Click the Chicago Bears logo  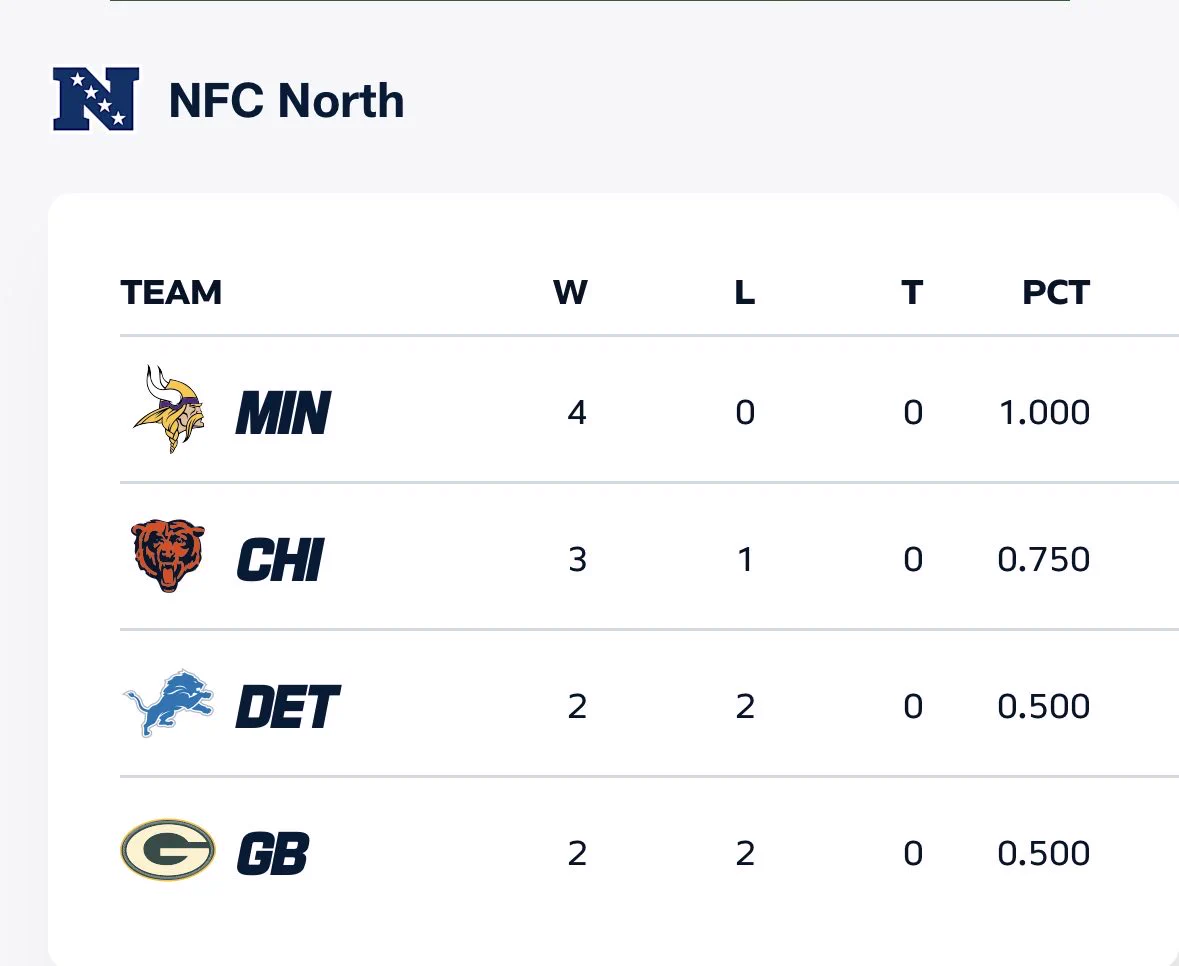[168, 556]
